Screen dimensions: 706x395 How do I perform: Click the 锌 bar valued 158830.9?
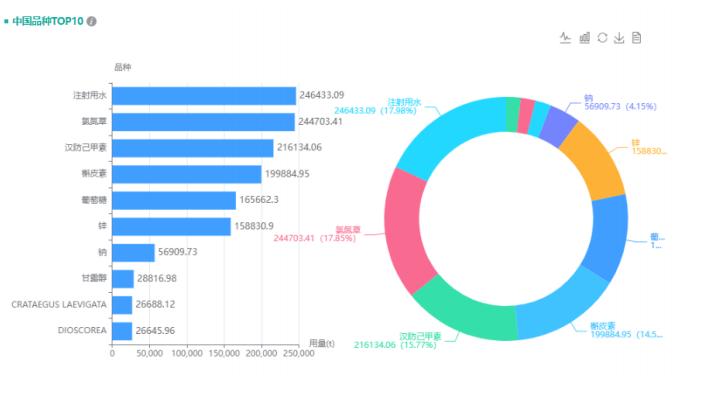point(172,227)
